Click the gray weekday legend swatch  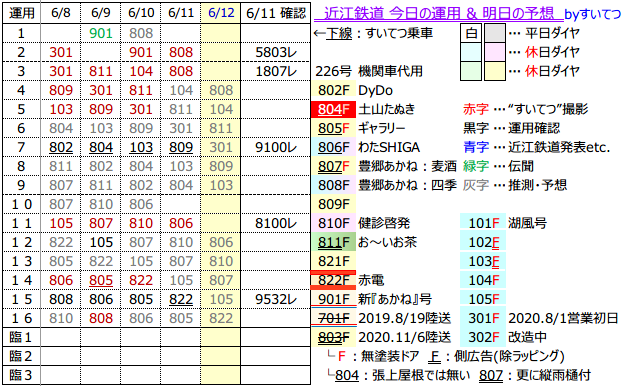(x=495, y=33)
